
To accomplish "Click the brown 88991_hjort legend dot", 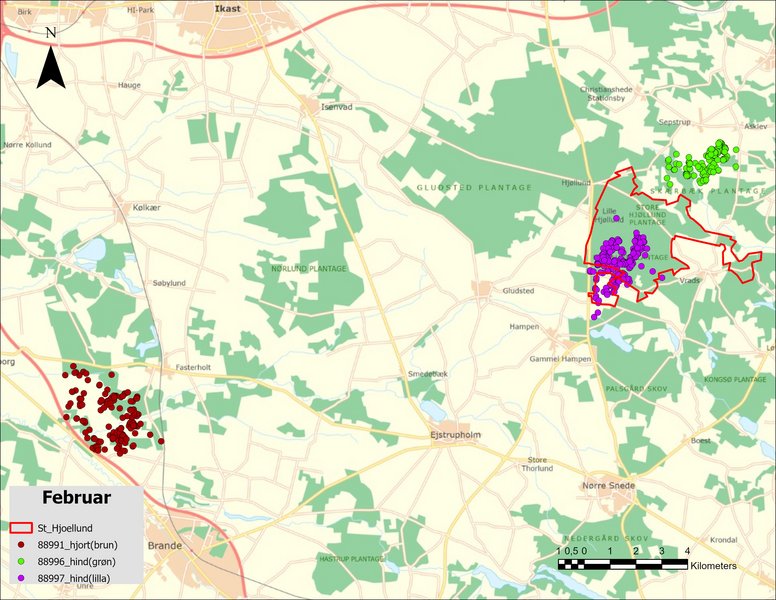I will coord(21,545).
